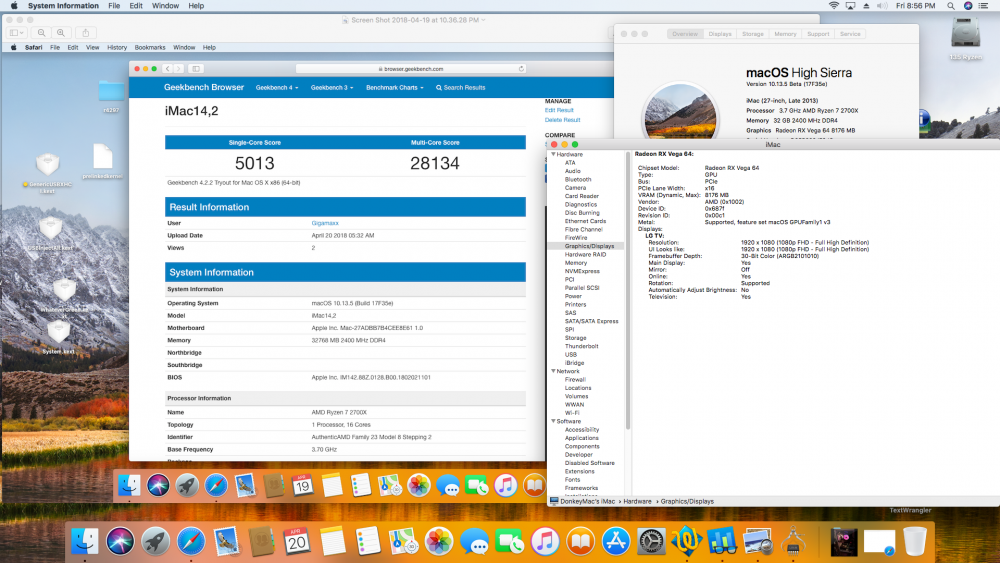Open the Edit menu of System Information
The image size is (1000, 563).
point(136,6)
